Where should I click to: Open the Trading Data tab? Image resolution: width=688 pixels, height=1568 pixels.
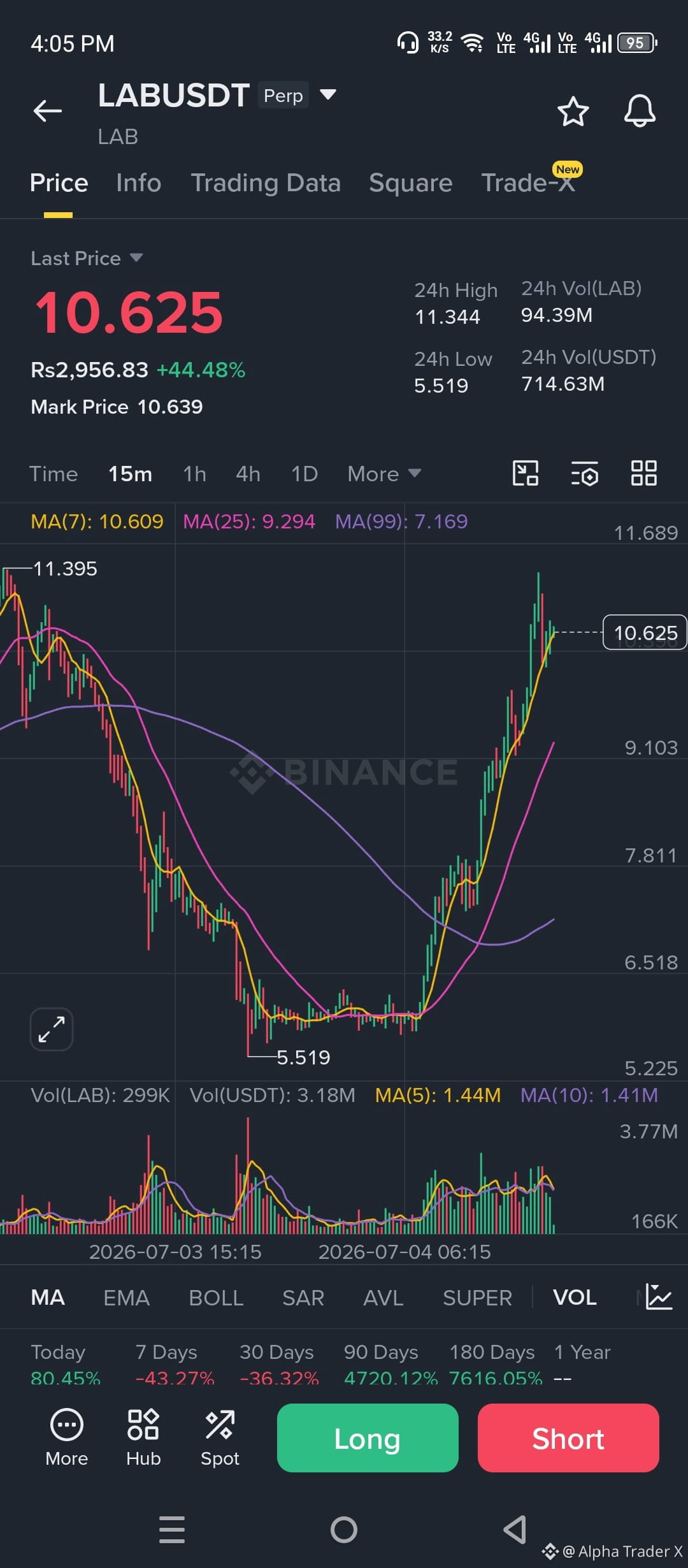266,183
